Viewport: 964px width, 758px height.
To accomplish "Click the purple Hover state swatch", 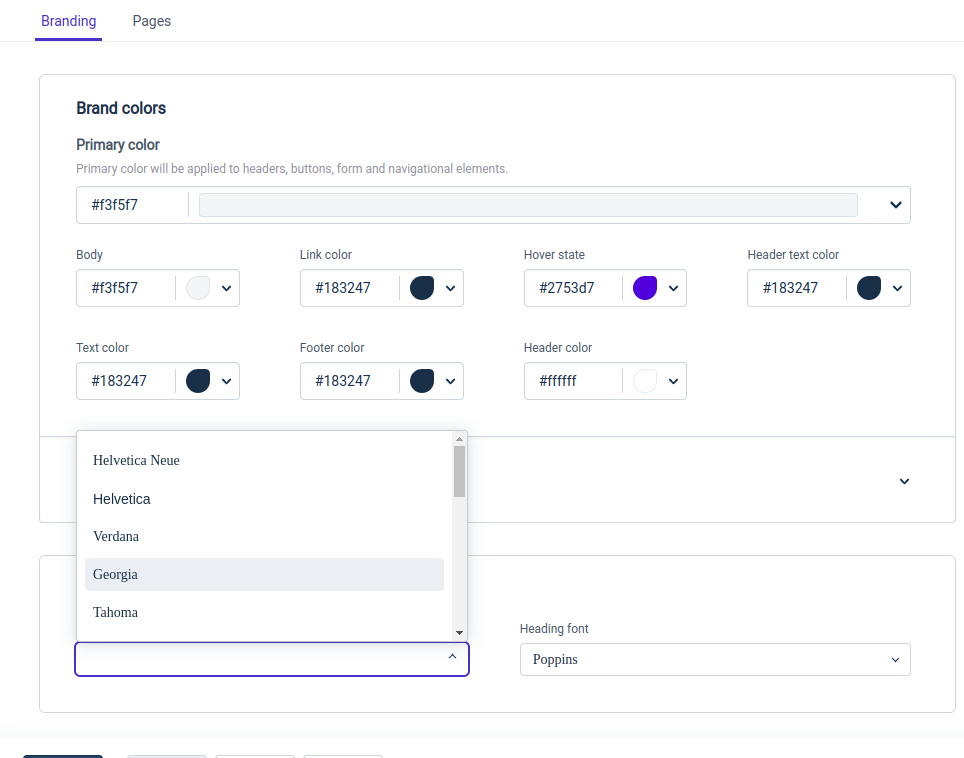I will tap(645, 288).
